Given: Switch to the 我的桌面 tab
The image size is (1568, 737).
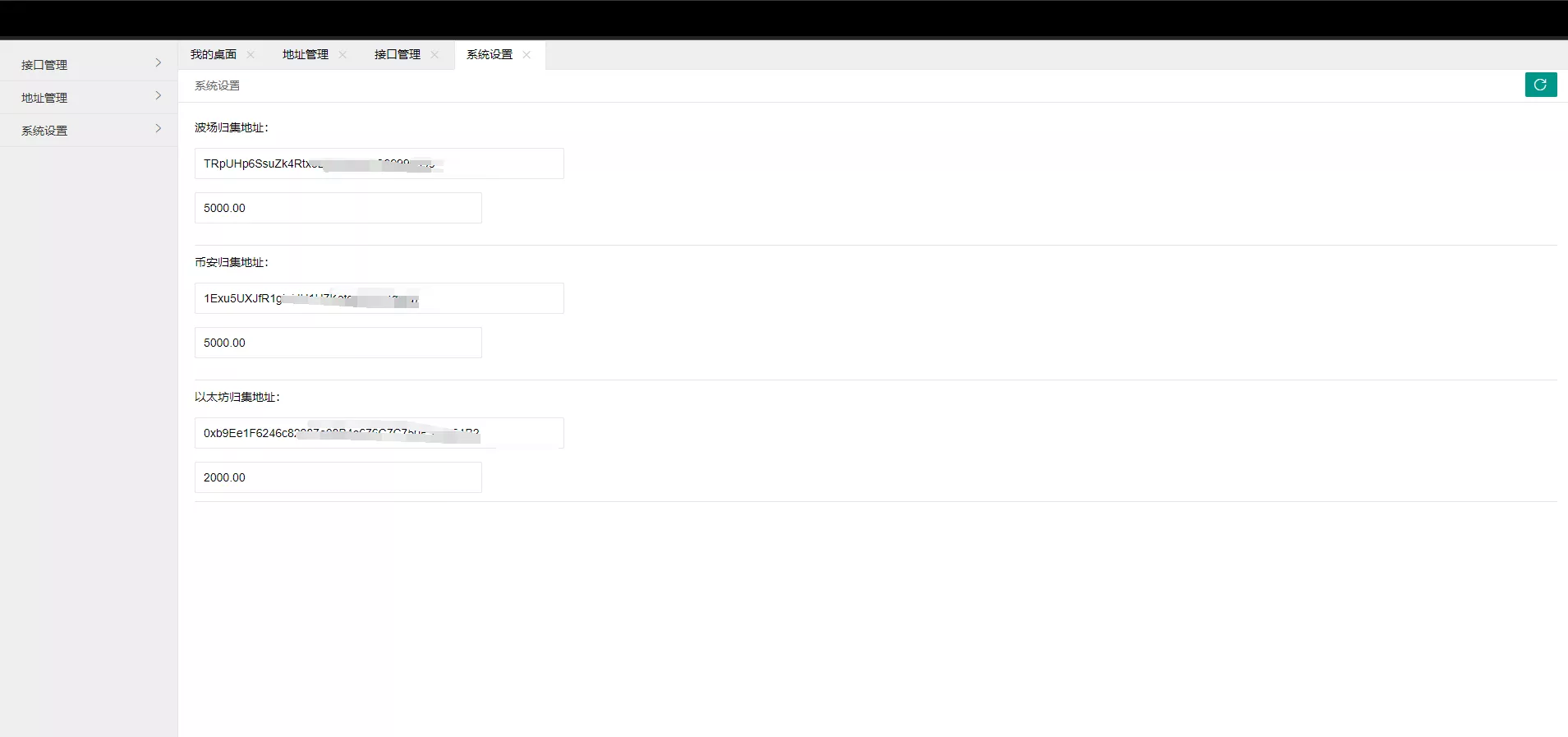Looking at the screenshot, I should 214,55.
